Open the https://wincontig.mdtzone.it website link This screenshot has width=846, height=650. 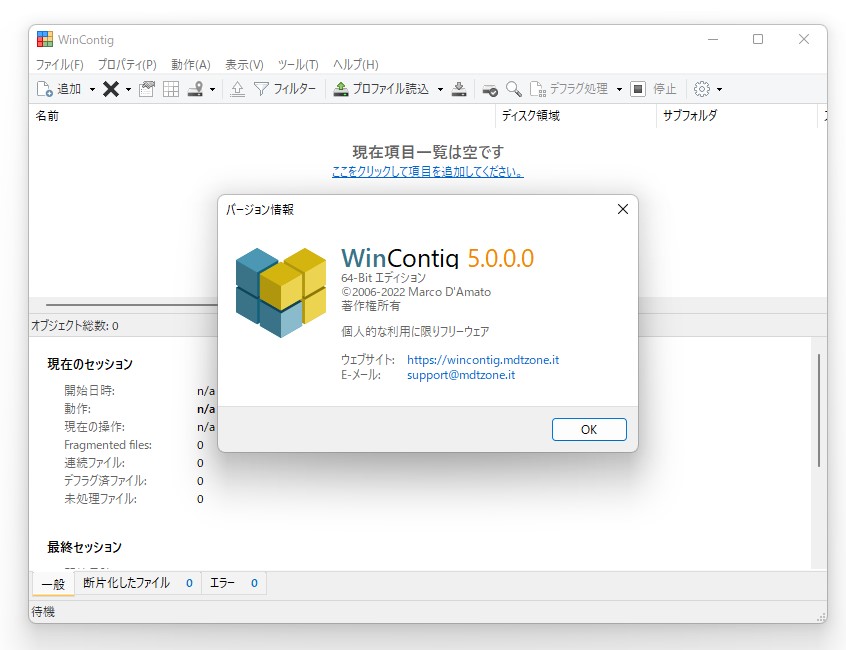point(483,360)
